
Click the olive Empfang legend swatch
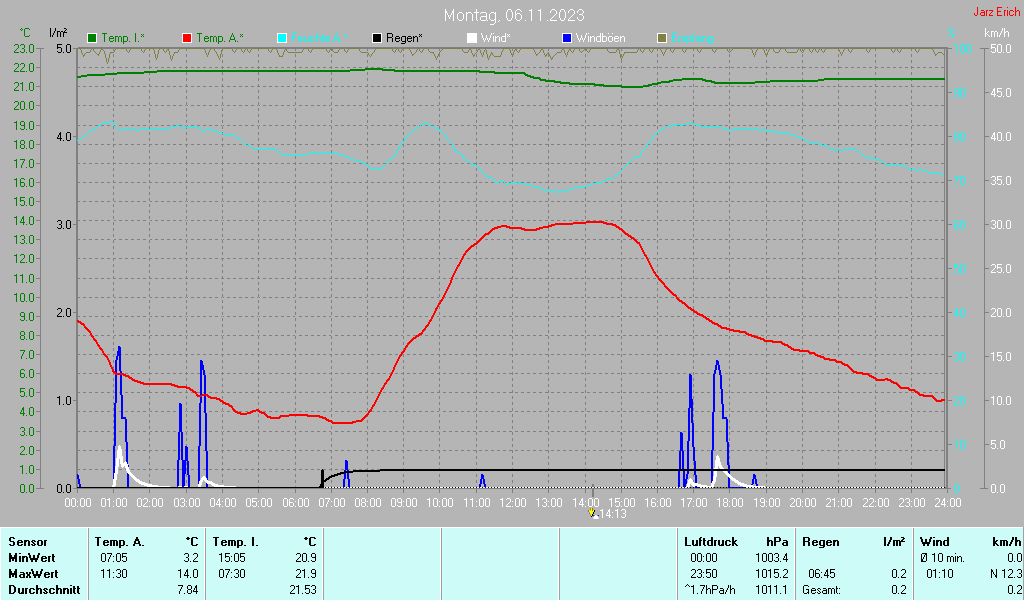tap(662, 38)
